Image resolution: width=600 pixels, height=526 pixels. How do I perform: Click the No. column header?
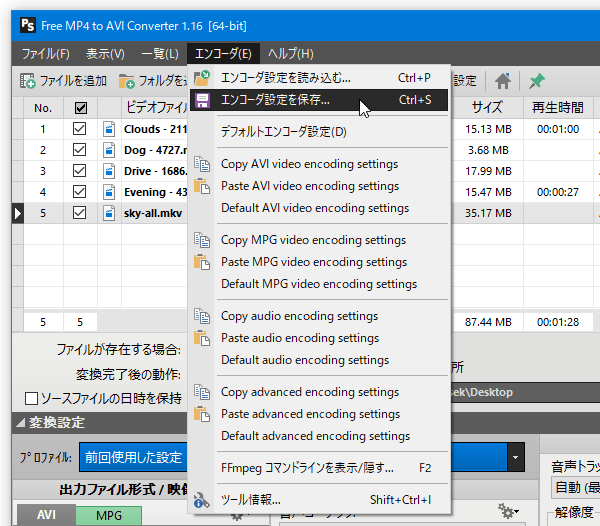[x=43, y=108]
